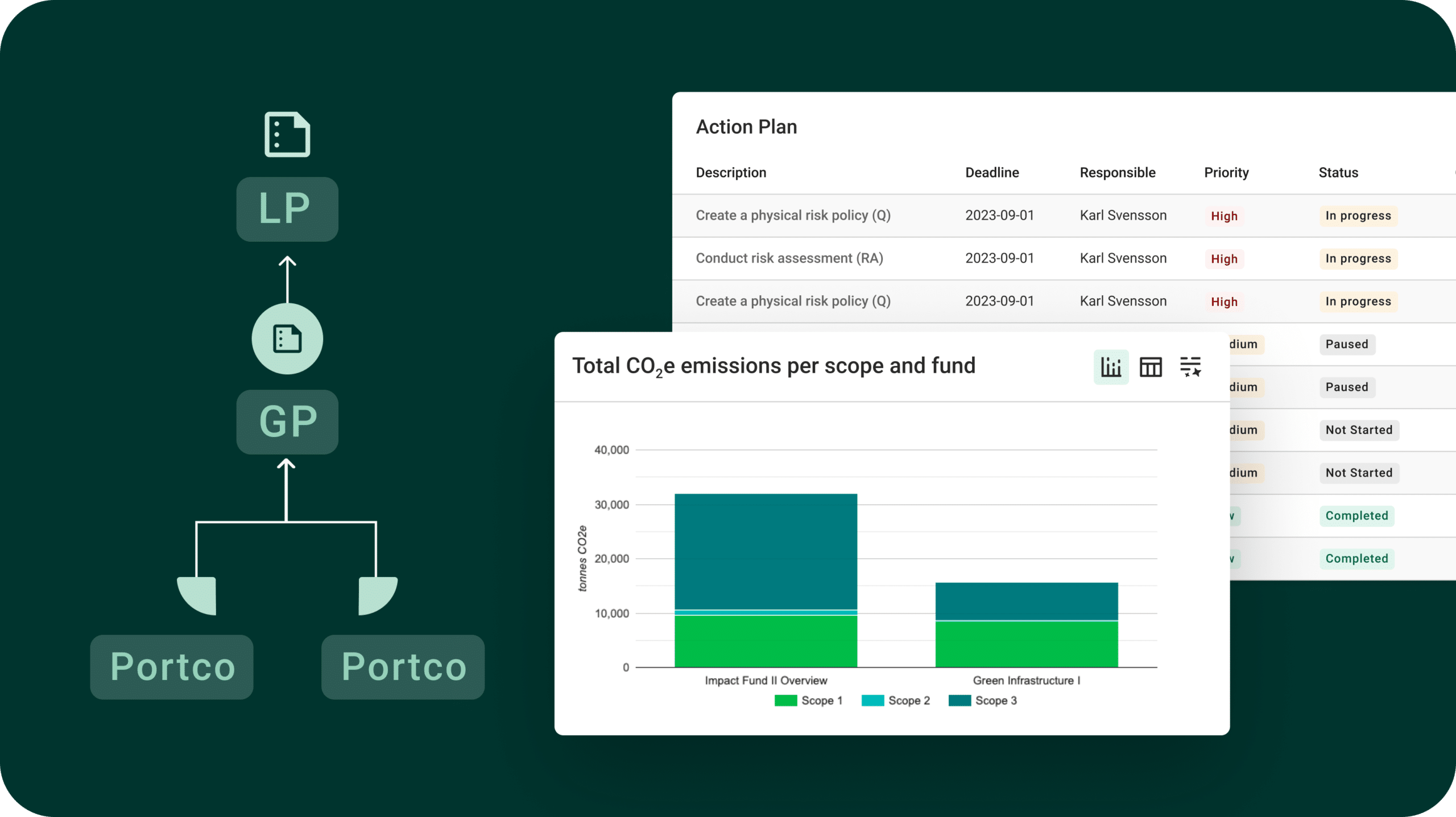Screen dimensions: 1456x817
Task: Click the circular report icon between GP and LP
Action: point(287,339)
